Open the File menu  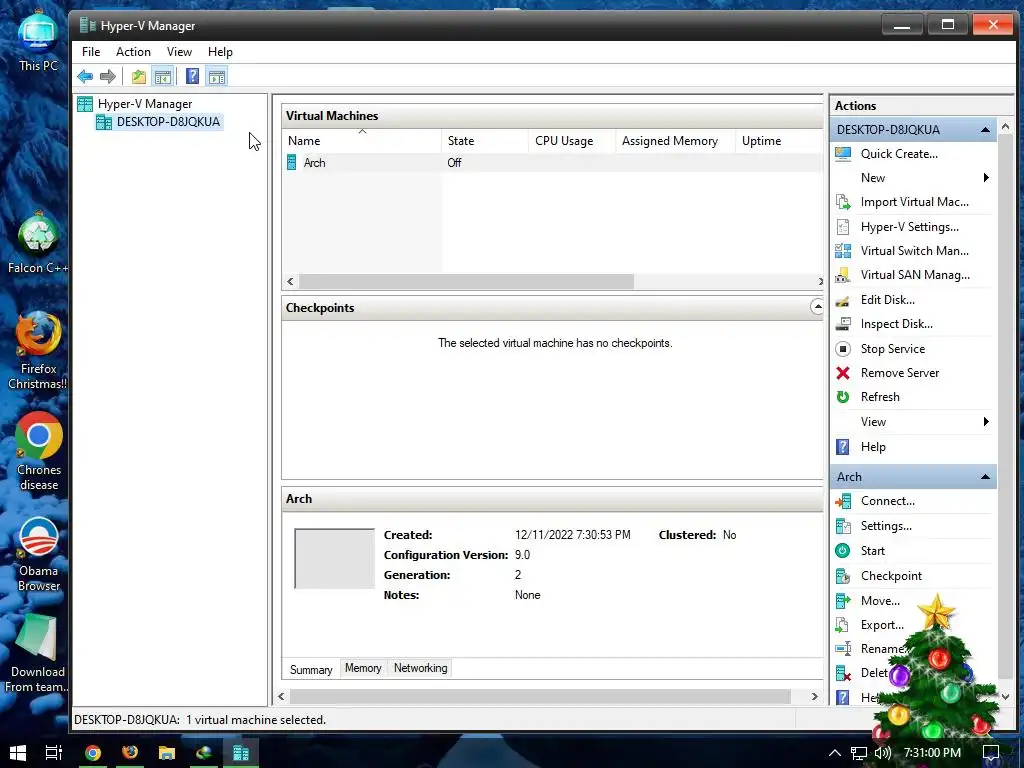[91, 52]
